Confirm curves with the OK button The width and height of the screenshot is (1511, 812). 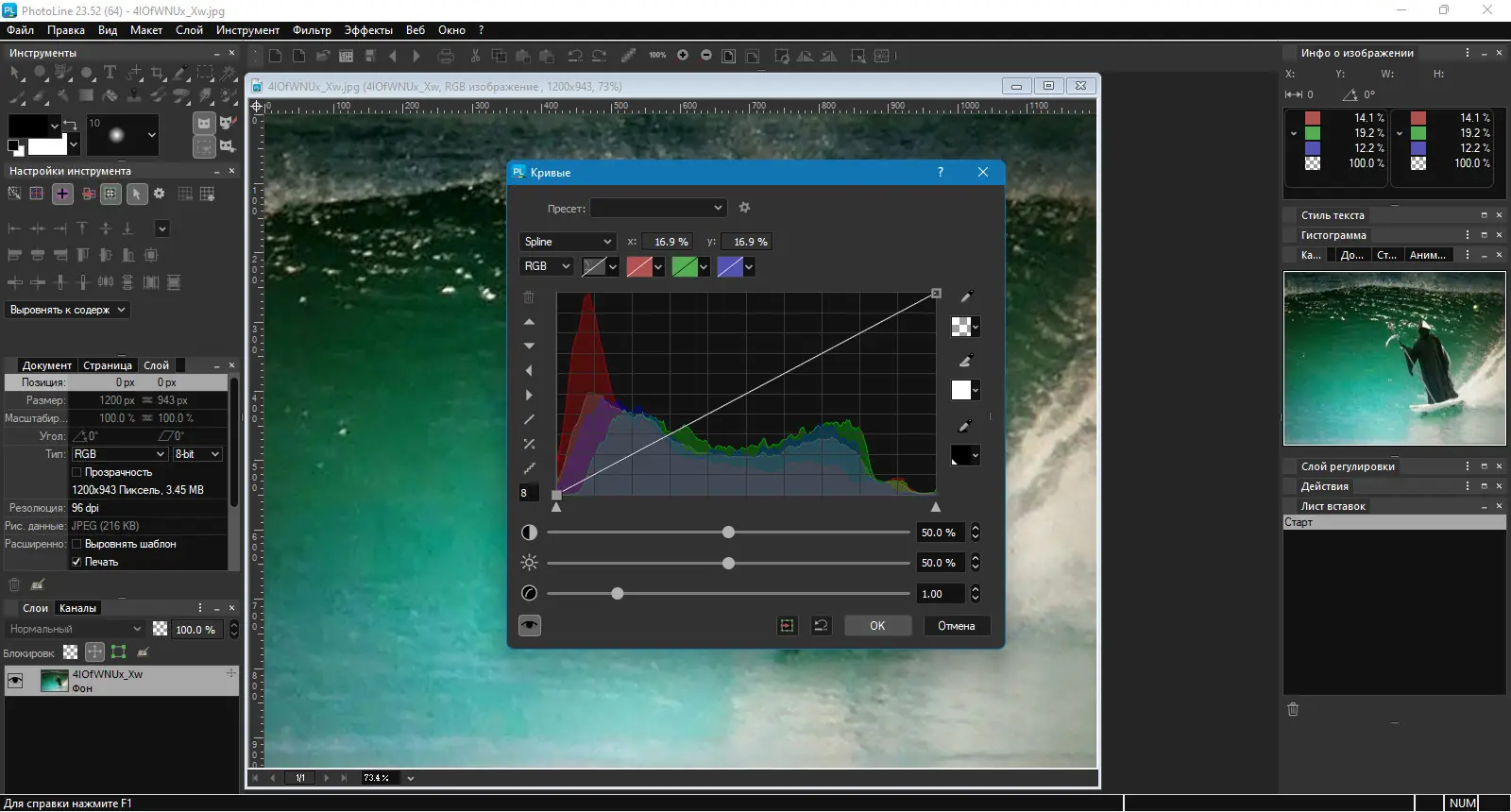tap(877, 625)
